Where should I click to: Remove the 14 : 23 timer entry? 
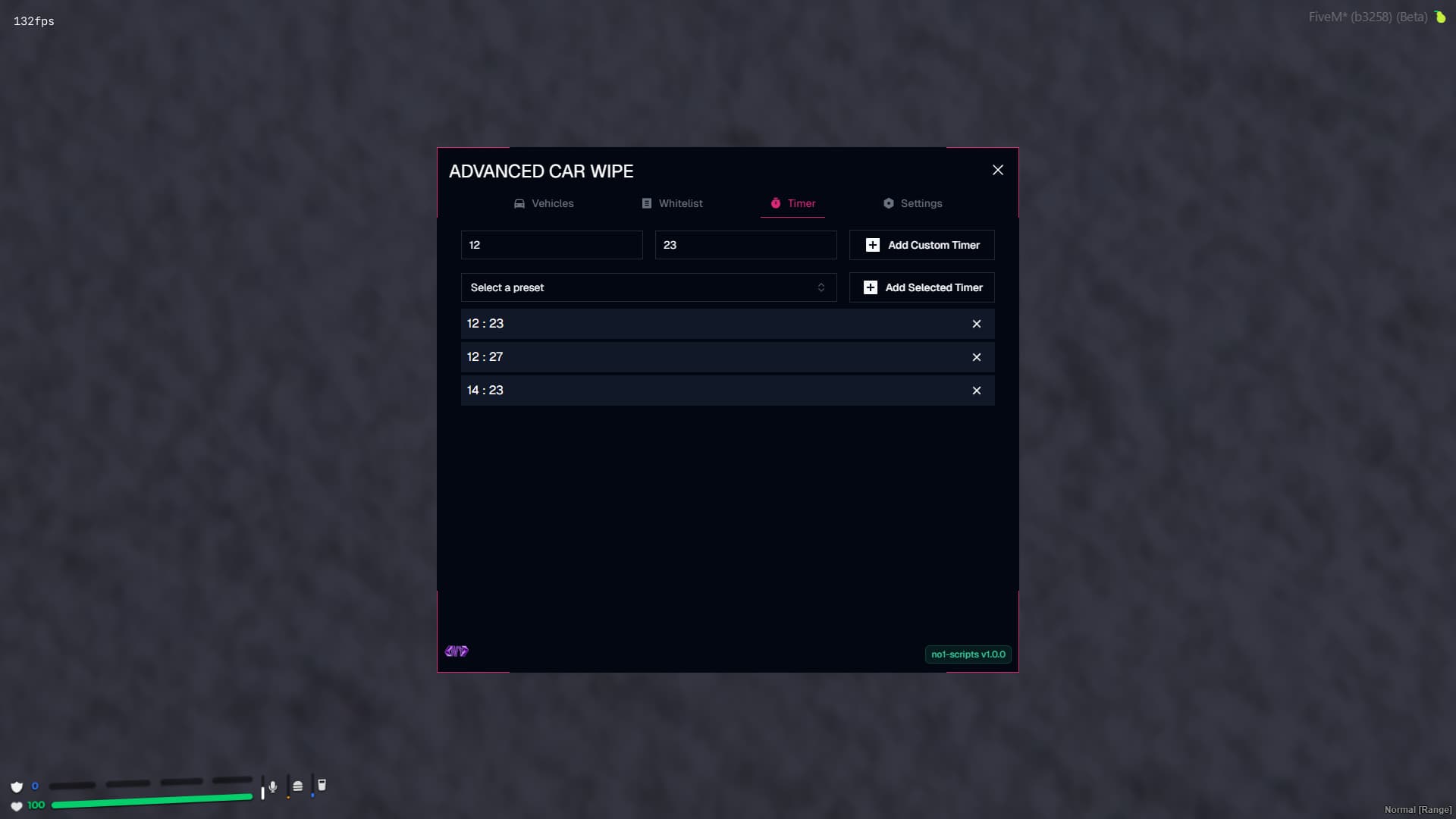click(977, 391)
